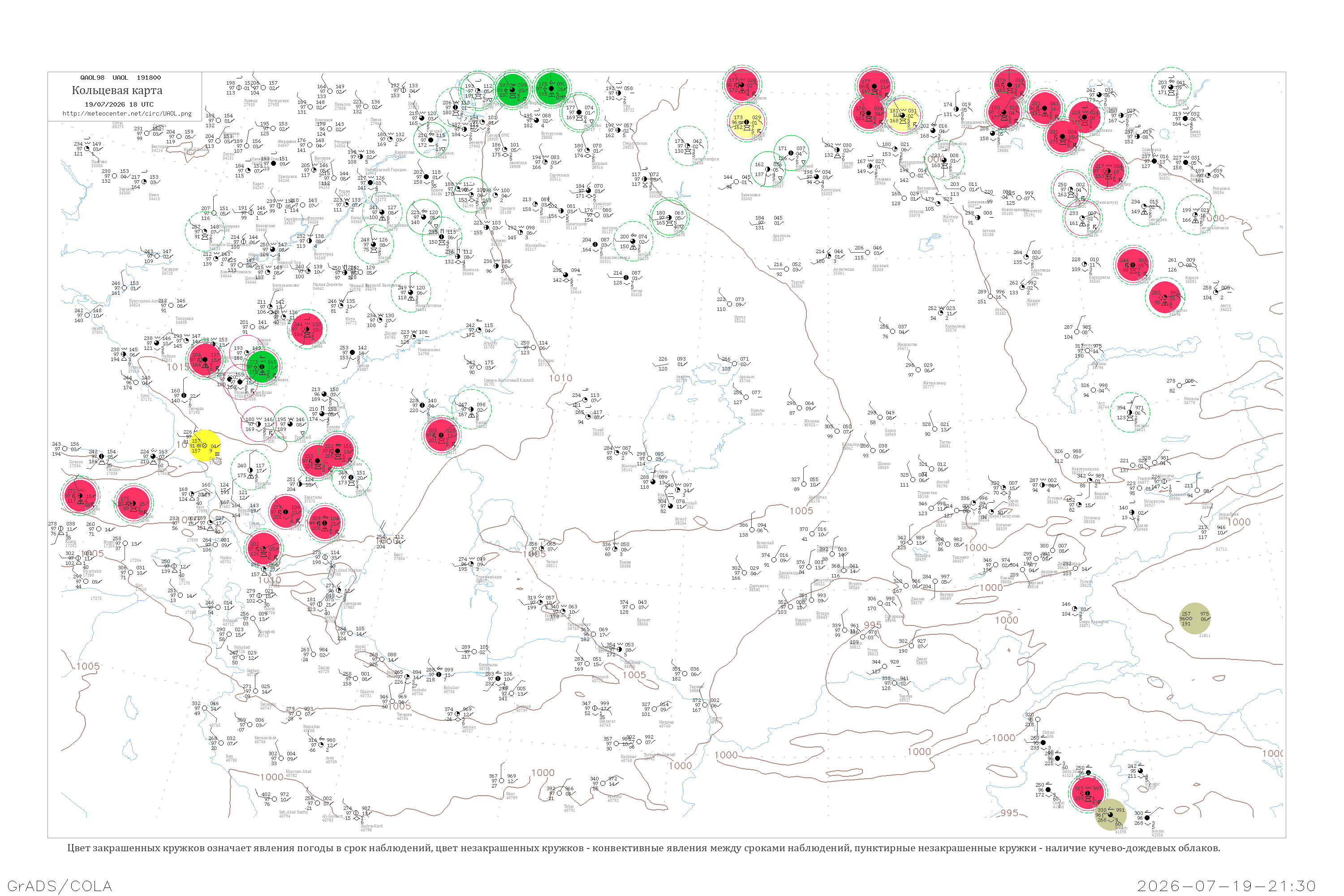Screen dimensions: 1344x896
Task: Click the "Торгай 35358" station label
Action: pos(797,284)
